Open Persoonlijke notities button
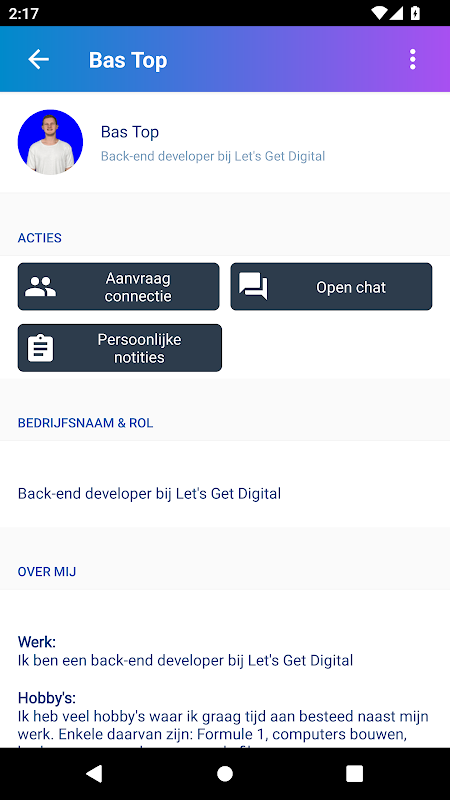Viewport: 450px width, 800px height. pos(119,348)
